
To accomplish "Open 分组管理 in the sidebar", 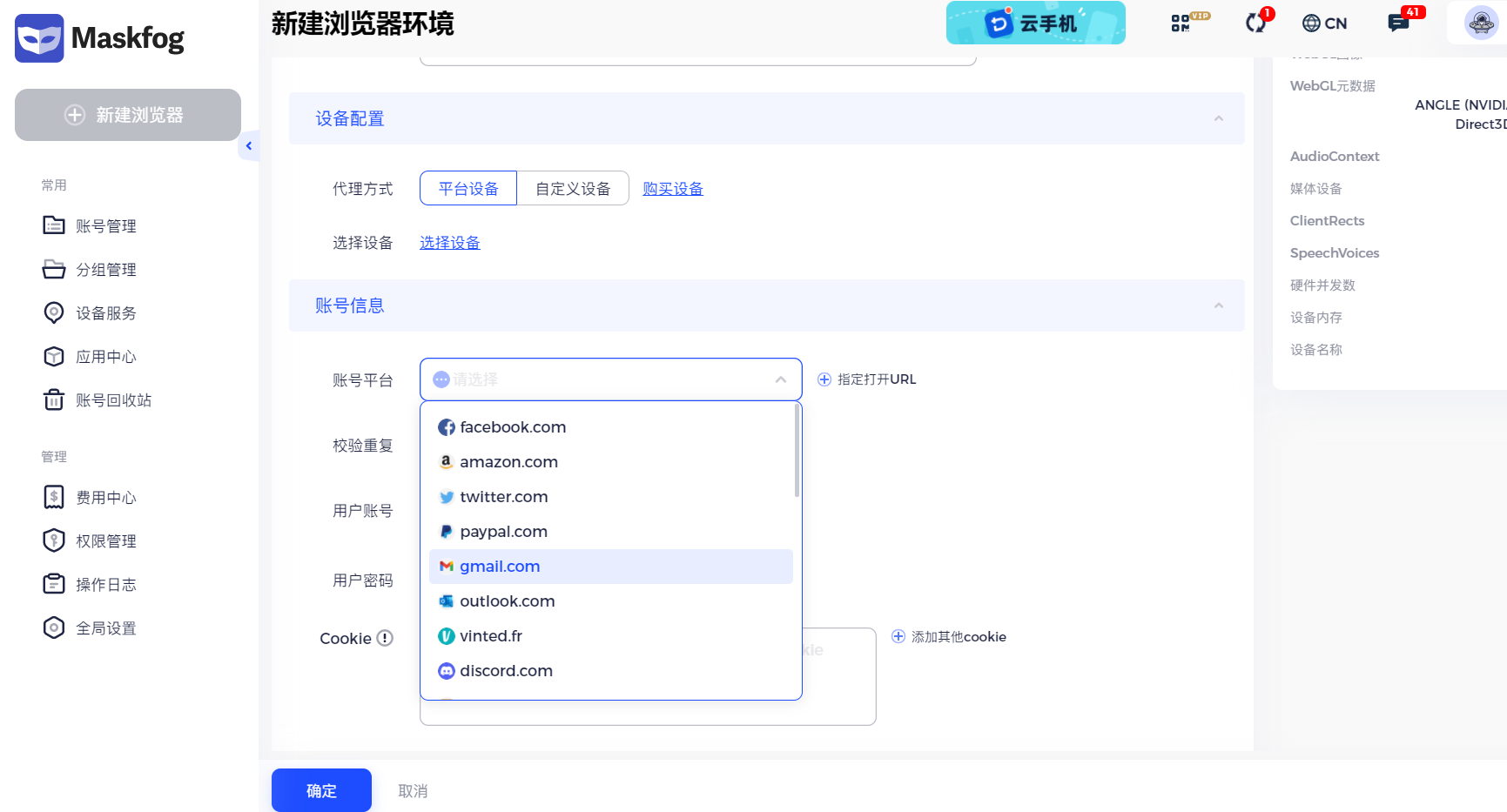I will [x=90, y=270].
